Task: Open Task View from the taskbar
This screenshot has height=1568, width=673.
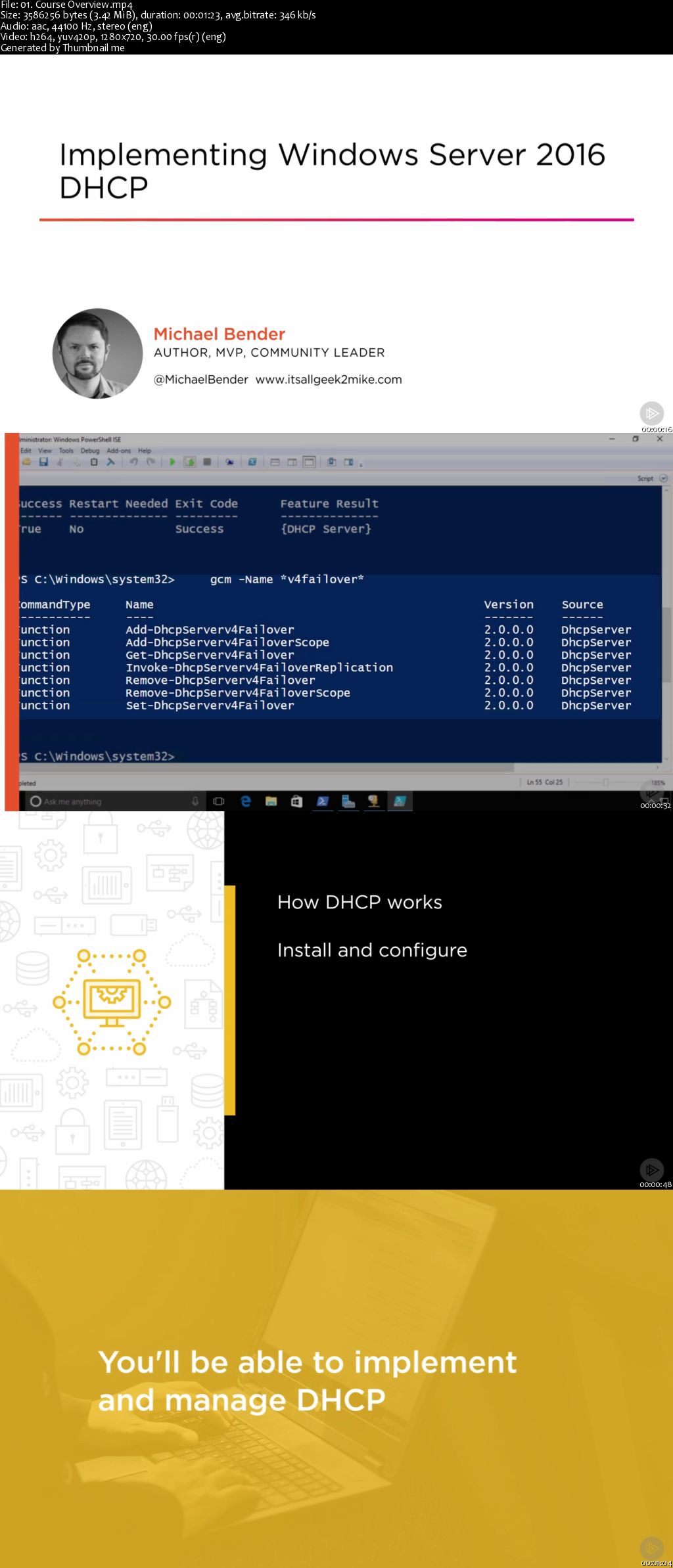Action: [219, 801]
